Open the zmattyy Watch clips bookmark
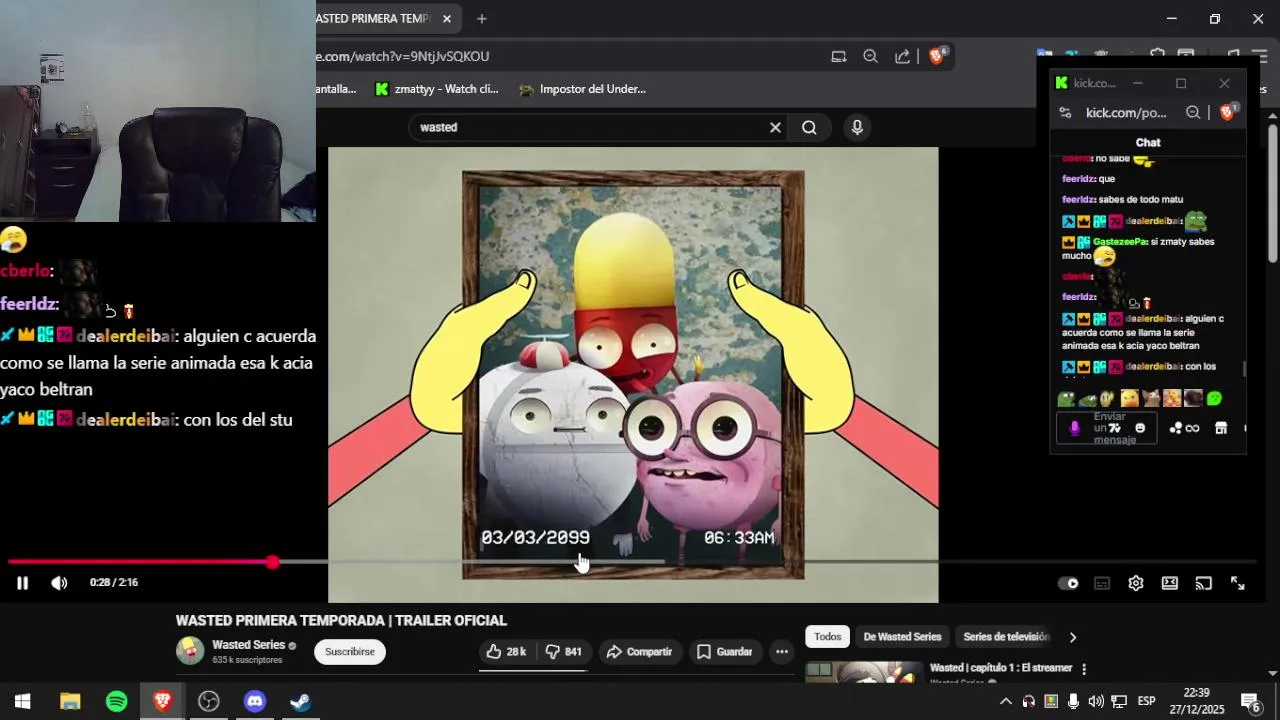This screenshot has height=720, width=1280. coord(436,89)
